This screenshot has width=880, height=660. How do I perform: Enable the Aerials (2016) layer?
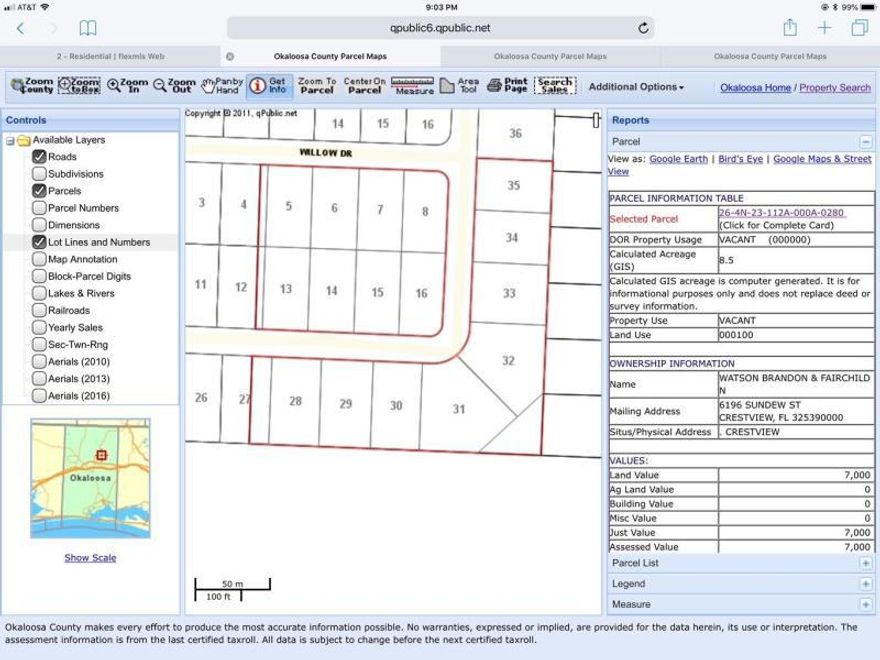38,395
